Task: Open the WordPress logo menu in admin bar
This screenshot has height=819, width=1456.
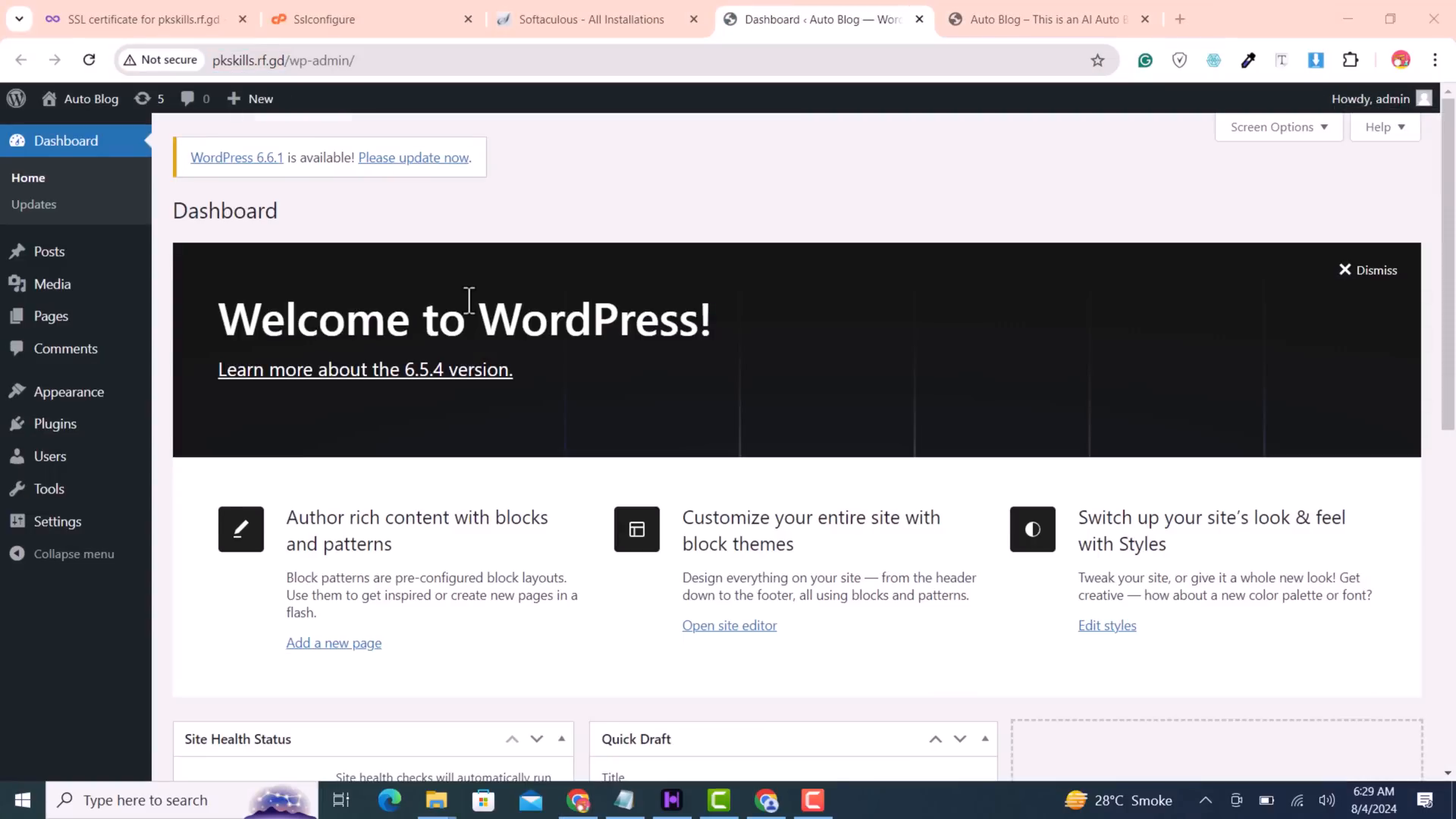Action: [16, 99]
